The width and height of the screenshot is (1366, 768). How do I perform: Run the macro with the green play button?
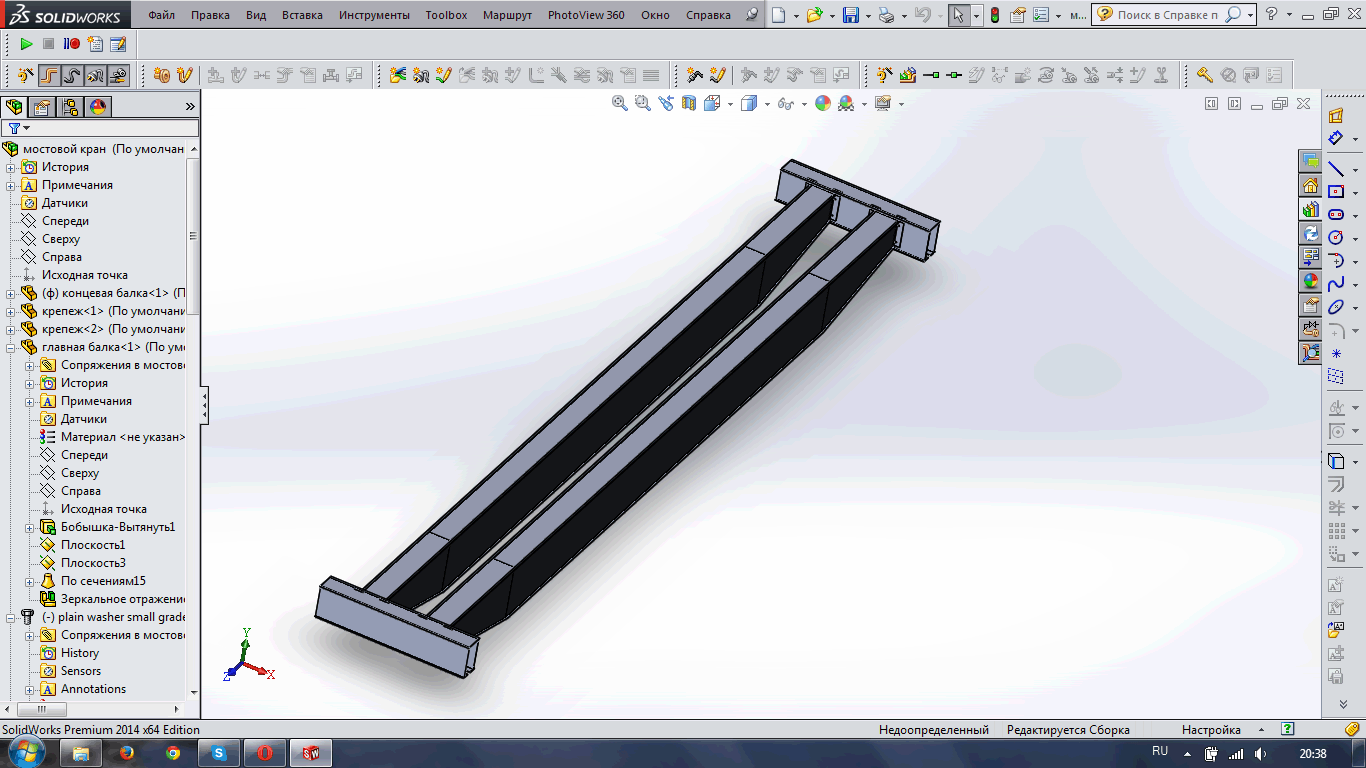click(x=27, y=44)
